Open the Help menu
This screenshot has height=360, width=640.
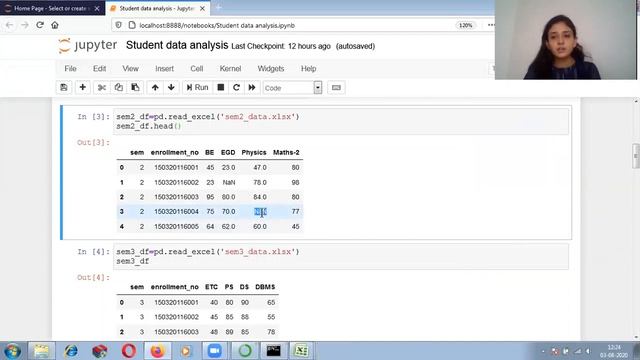coord(309,69)
